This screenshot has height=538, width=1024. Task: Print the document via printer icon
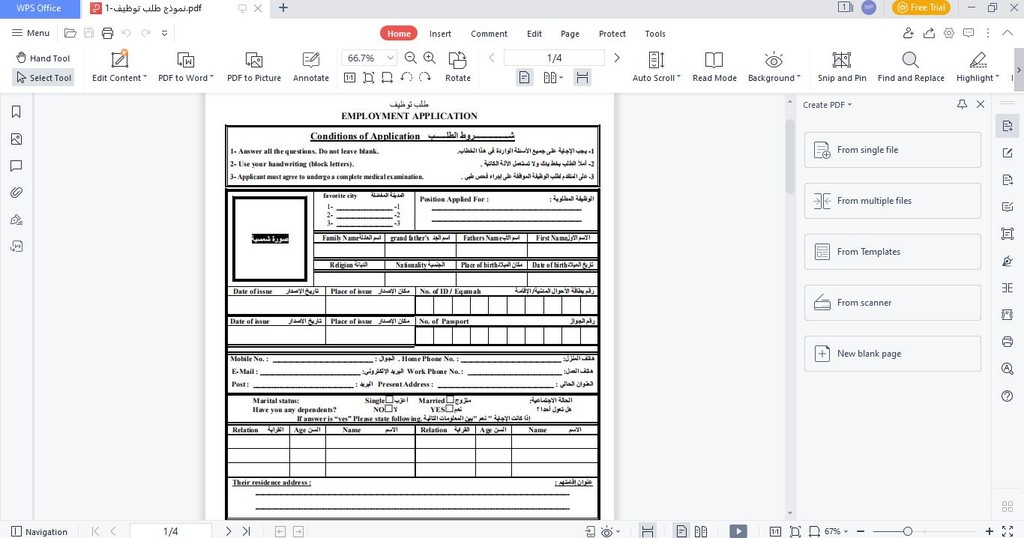pyautogui.click(x=108, y=33)
